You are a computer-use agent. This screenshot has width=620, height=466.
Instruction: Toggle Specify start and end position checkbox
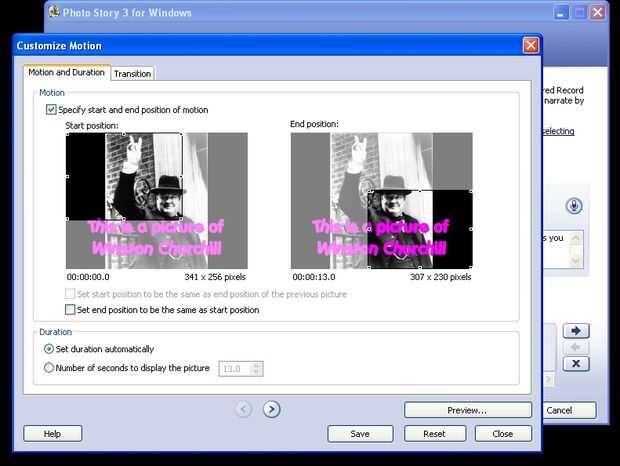tap(51, 109)
